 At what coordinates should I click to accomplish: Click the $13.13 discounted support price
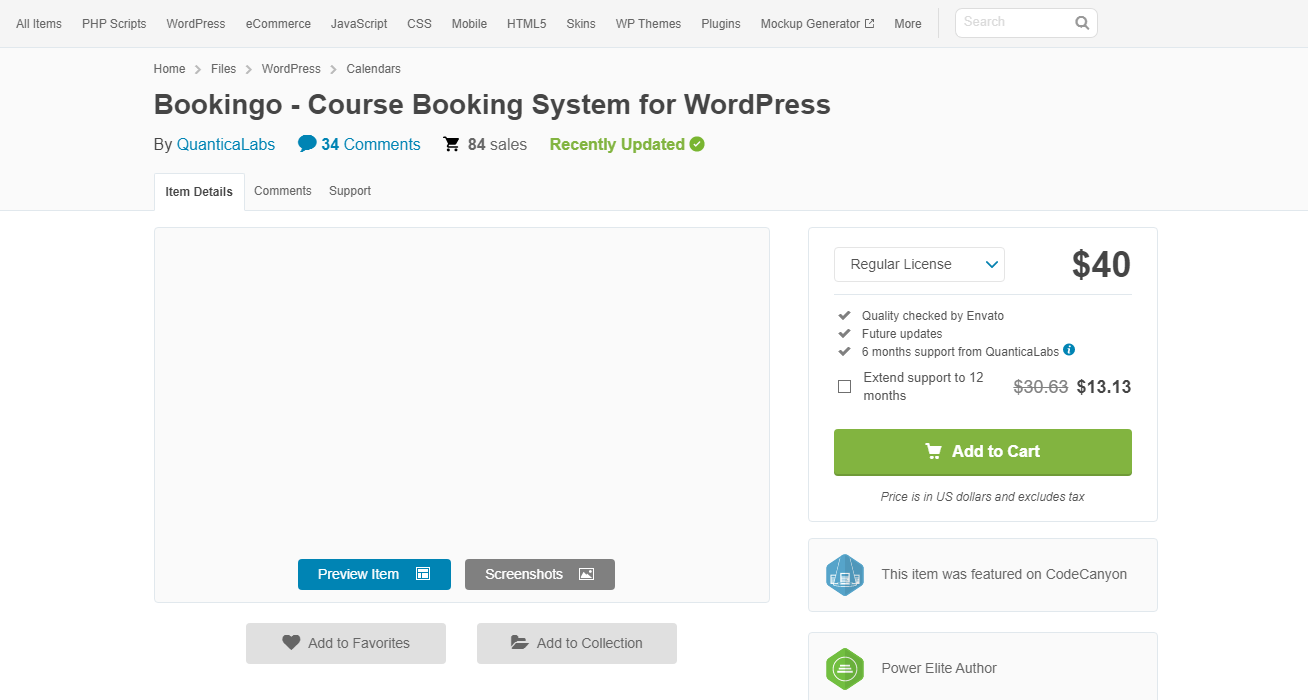(x=1104, y=387)
